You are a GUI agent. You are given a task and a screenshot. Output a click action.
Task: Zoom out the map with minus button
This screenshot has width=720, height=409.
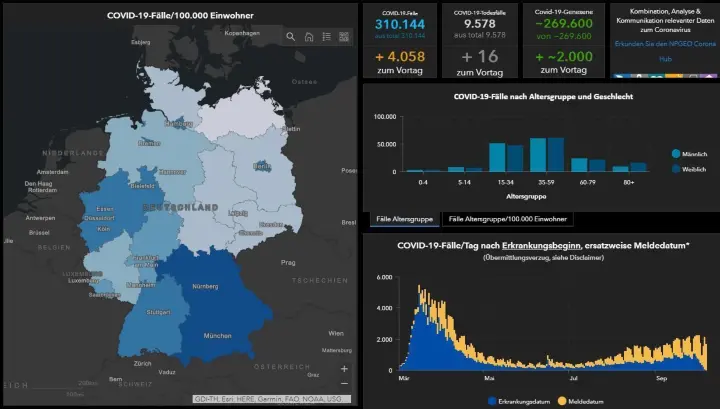(x=345, y=384)
